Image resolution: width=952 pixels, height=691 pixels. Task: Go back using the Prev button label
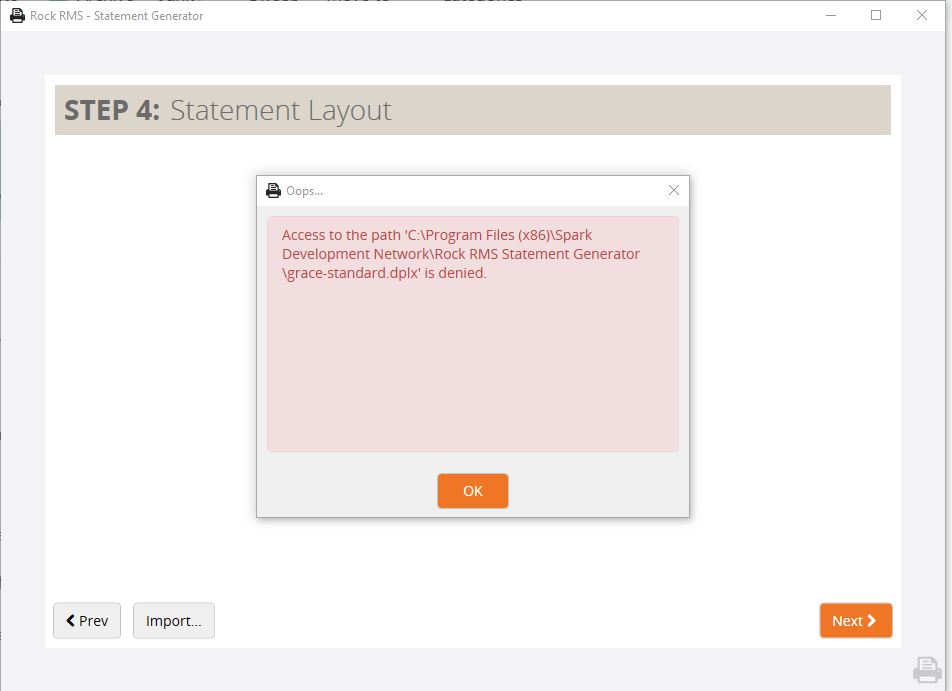pyautogui.click(x=94, y=621)
